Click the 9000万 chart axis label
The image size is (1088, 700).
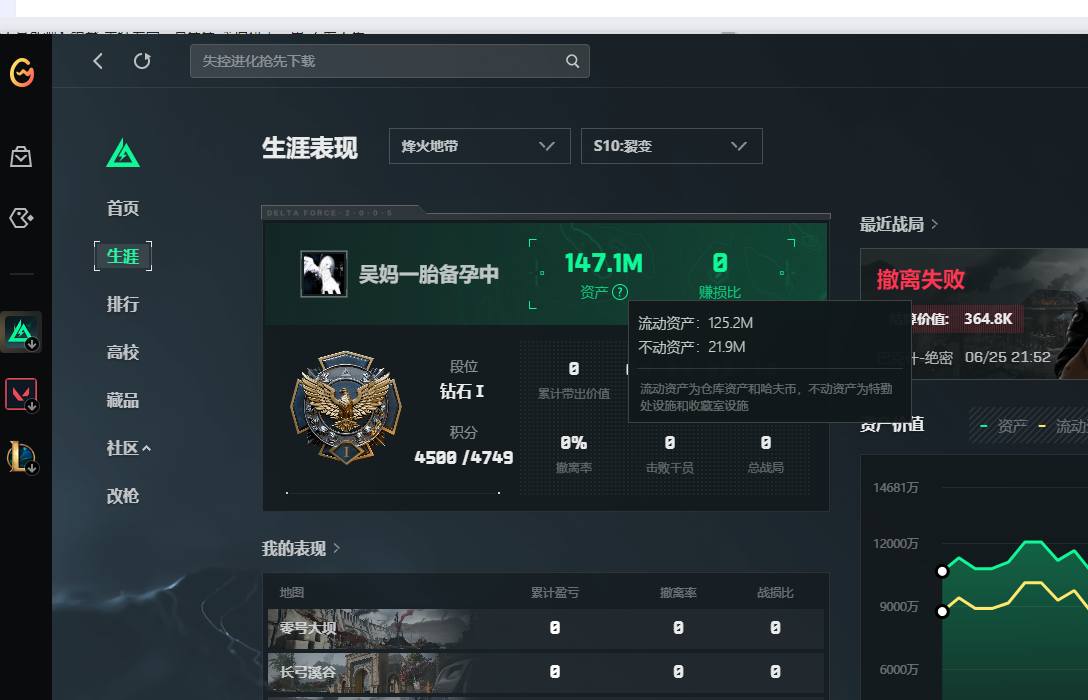(x=899, y=606)
